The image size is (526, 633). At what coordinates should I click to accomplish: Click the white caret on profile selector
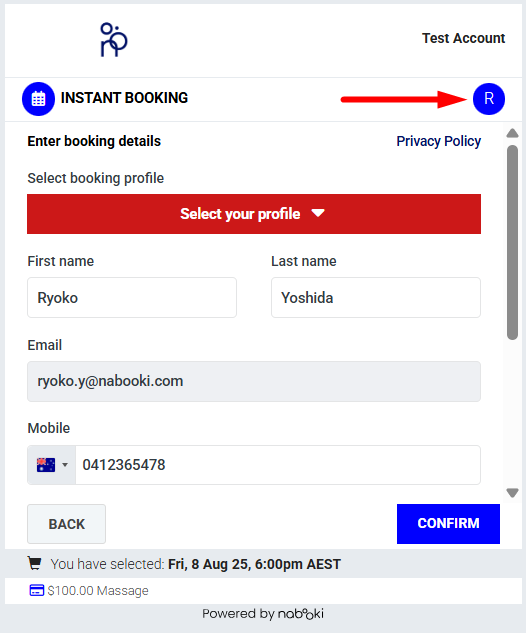tap(318, 213)
